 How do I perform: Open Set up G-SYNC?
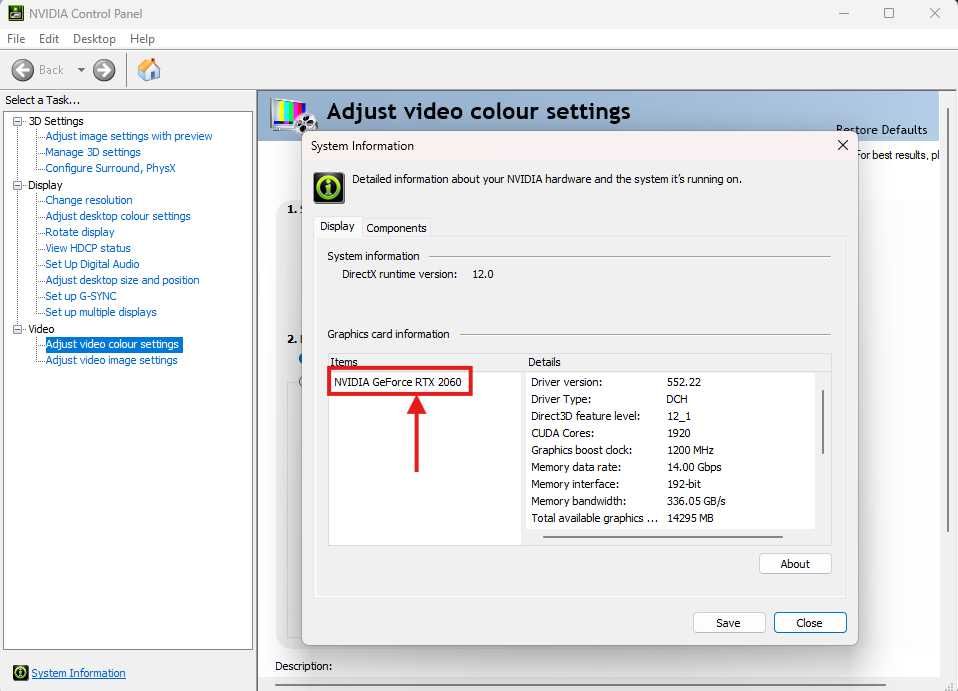click(x=81, y=296)
